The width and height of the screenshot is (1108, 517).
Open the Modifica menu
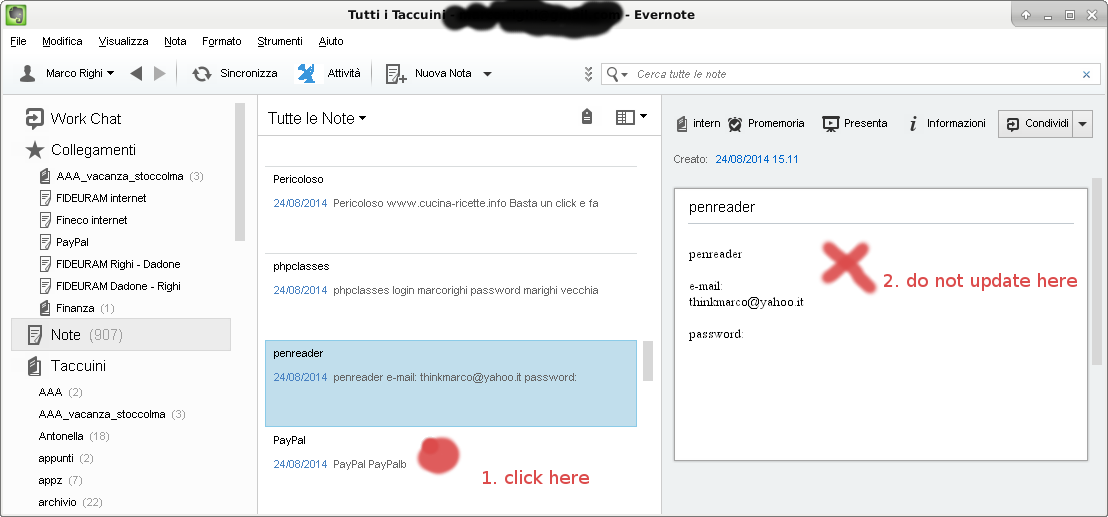(62, 42)
